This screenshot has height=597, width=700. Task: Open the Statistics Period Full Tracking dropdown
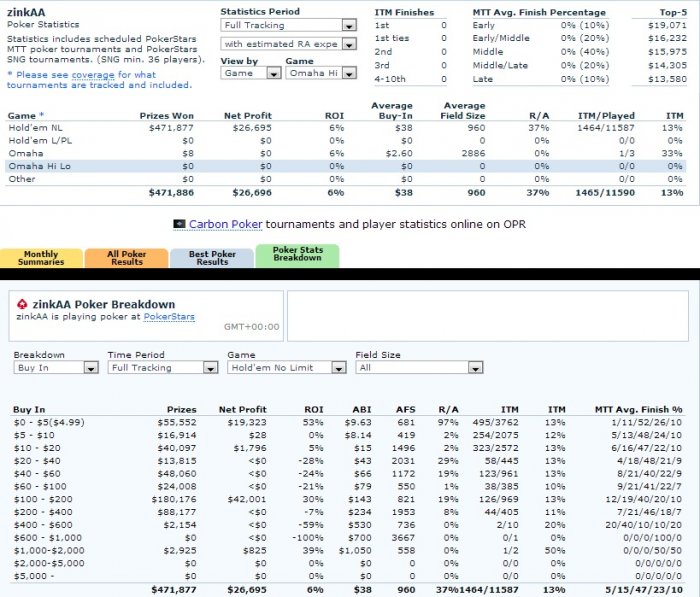(288, 25)
